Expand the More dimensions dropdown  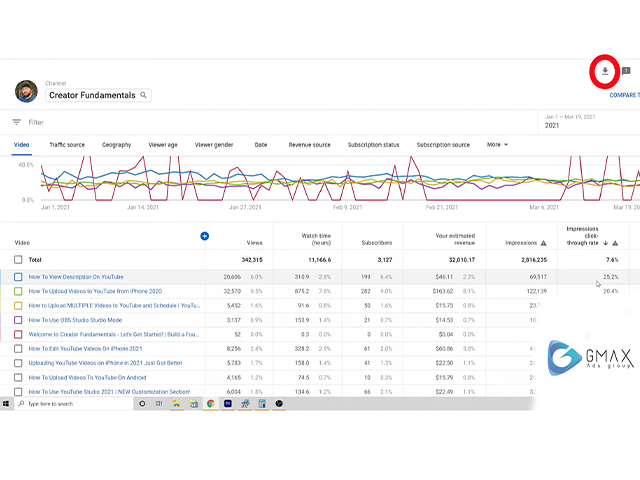497,144
